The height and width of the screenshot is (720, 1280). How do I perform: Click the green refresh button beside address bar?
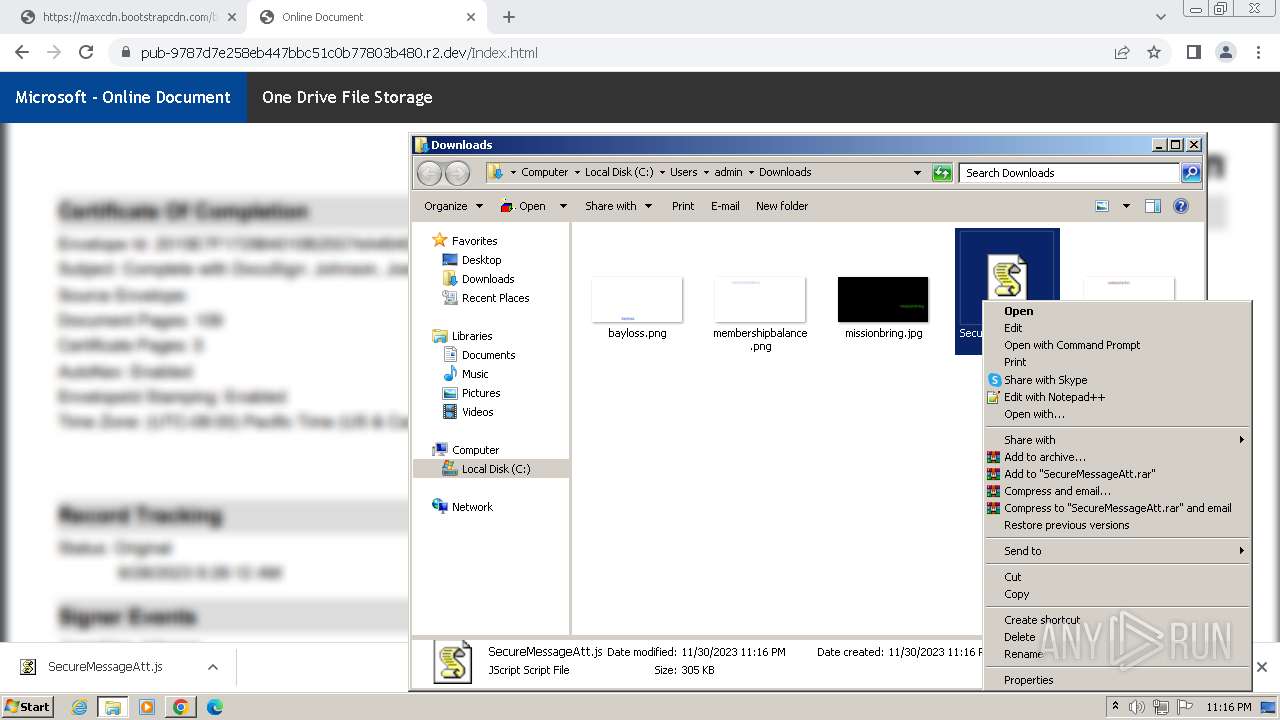coord(942,173)
